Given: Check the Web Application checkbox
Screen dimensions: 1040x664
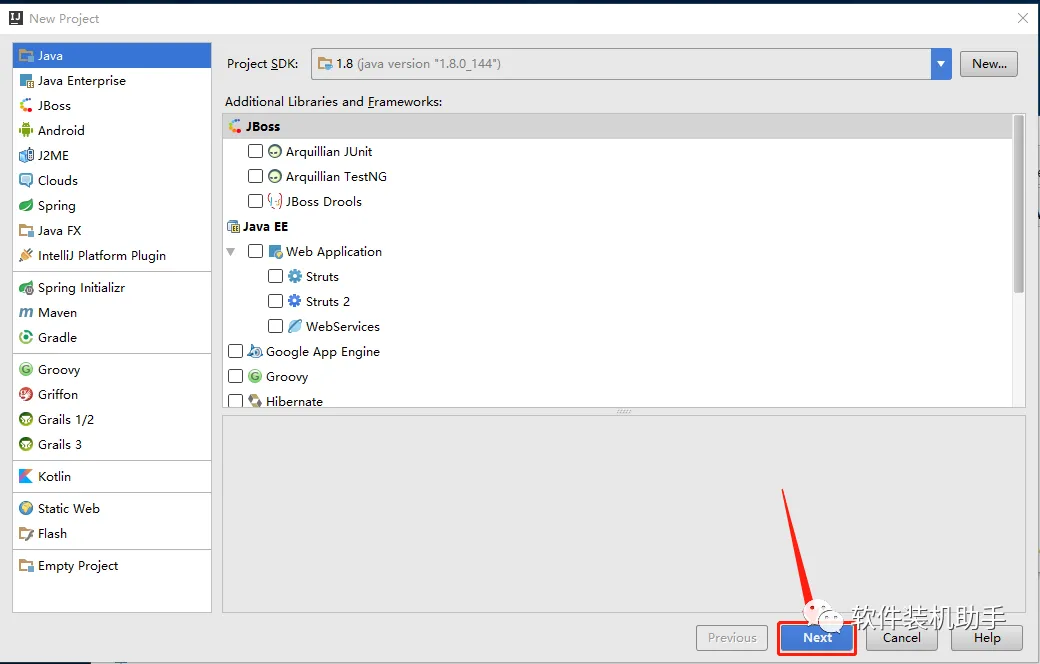Looking at the screenshot, I should (x=255, y=251).
